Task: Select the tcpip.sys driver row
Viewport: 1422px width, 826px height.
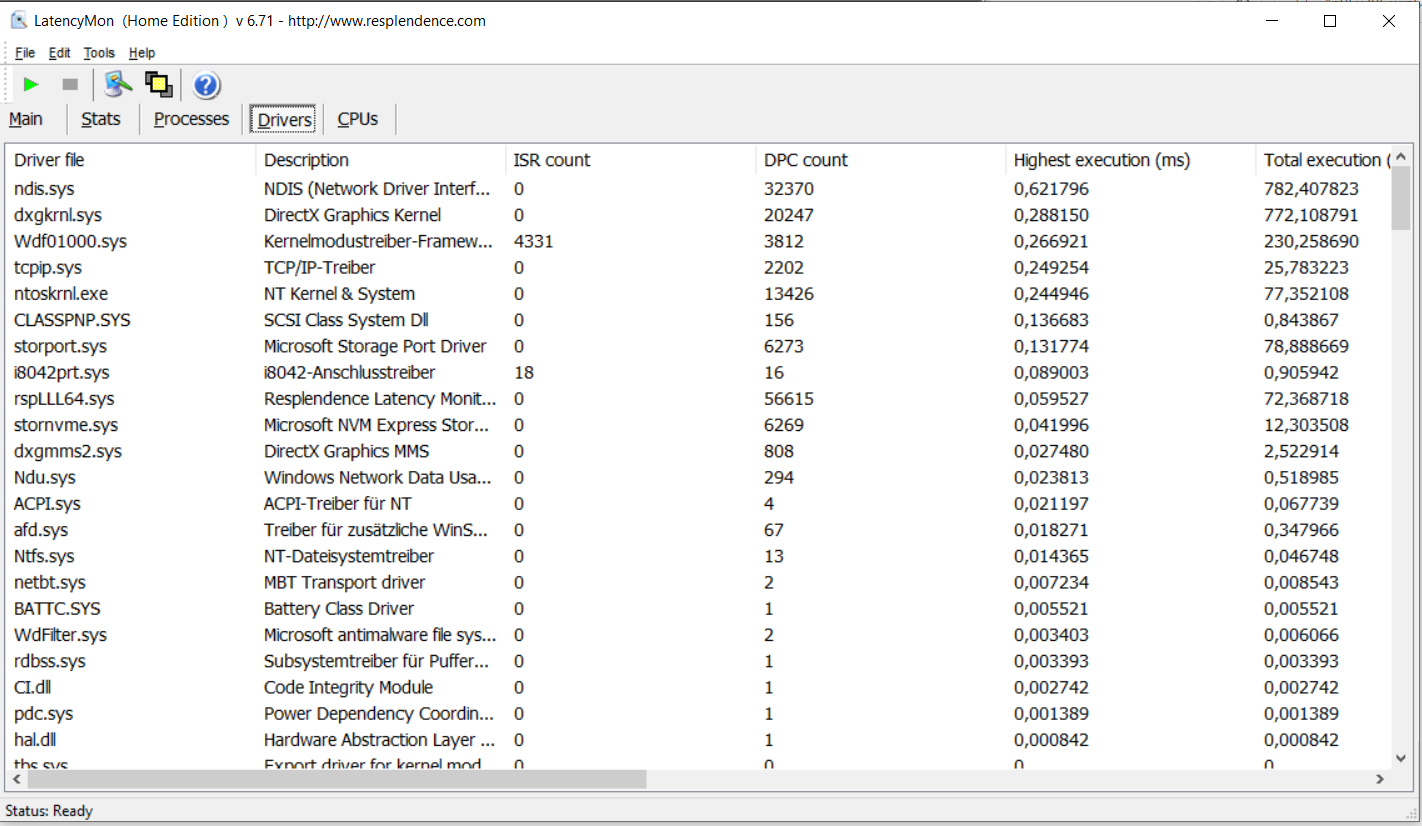Action: 698,267
